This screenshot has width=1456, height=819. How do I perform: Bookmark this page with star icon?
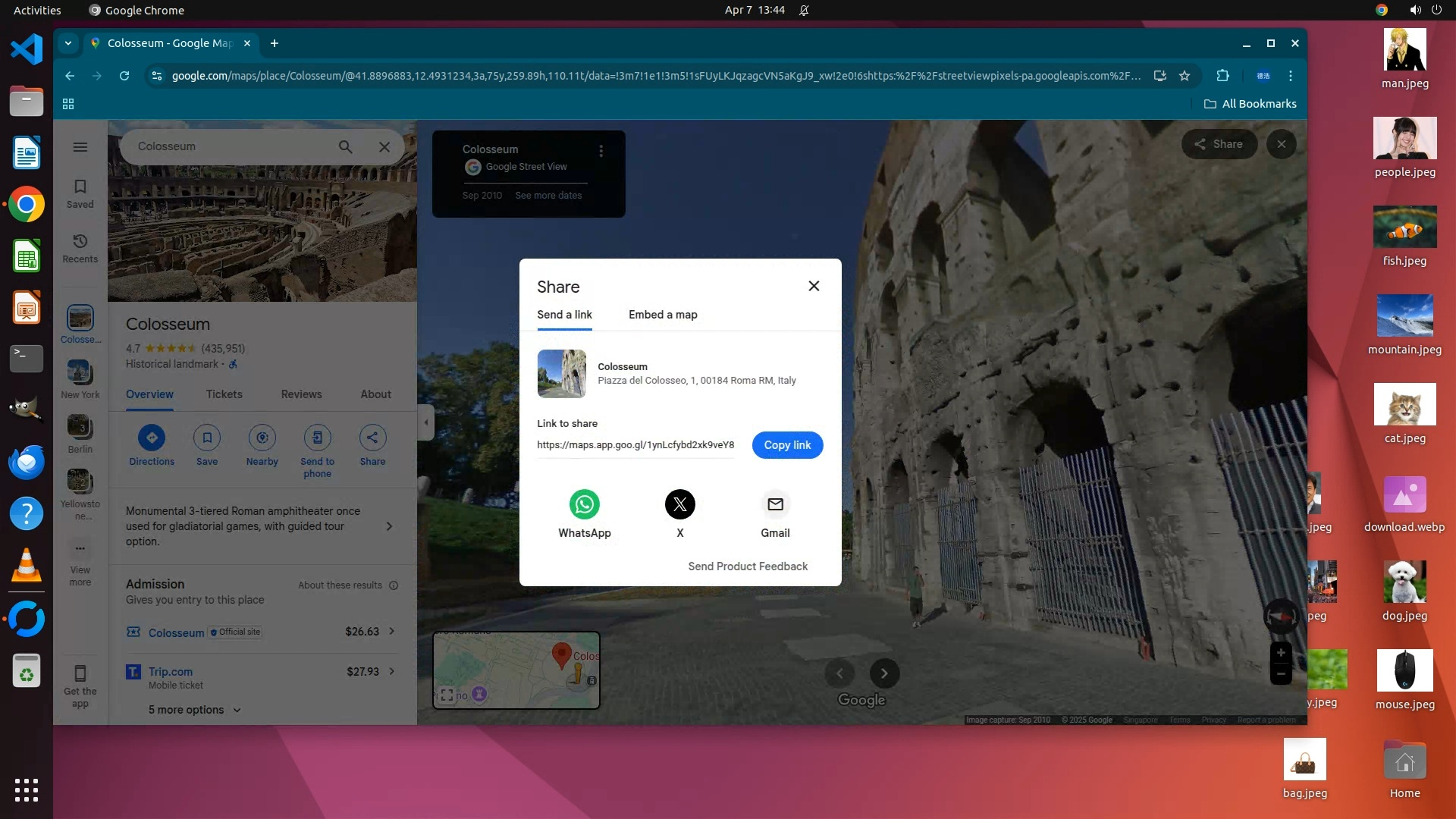pos(1185,76)
